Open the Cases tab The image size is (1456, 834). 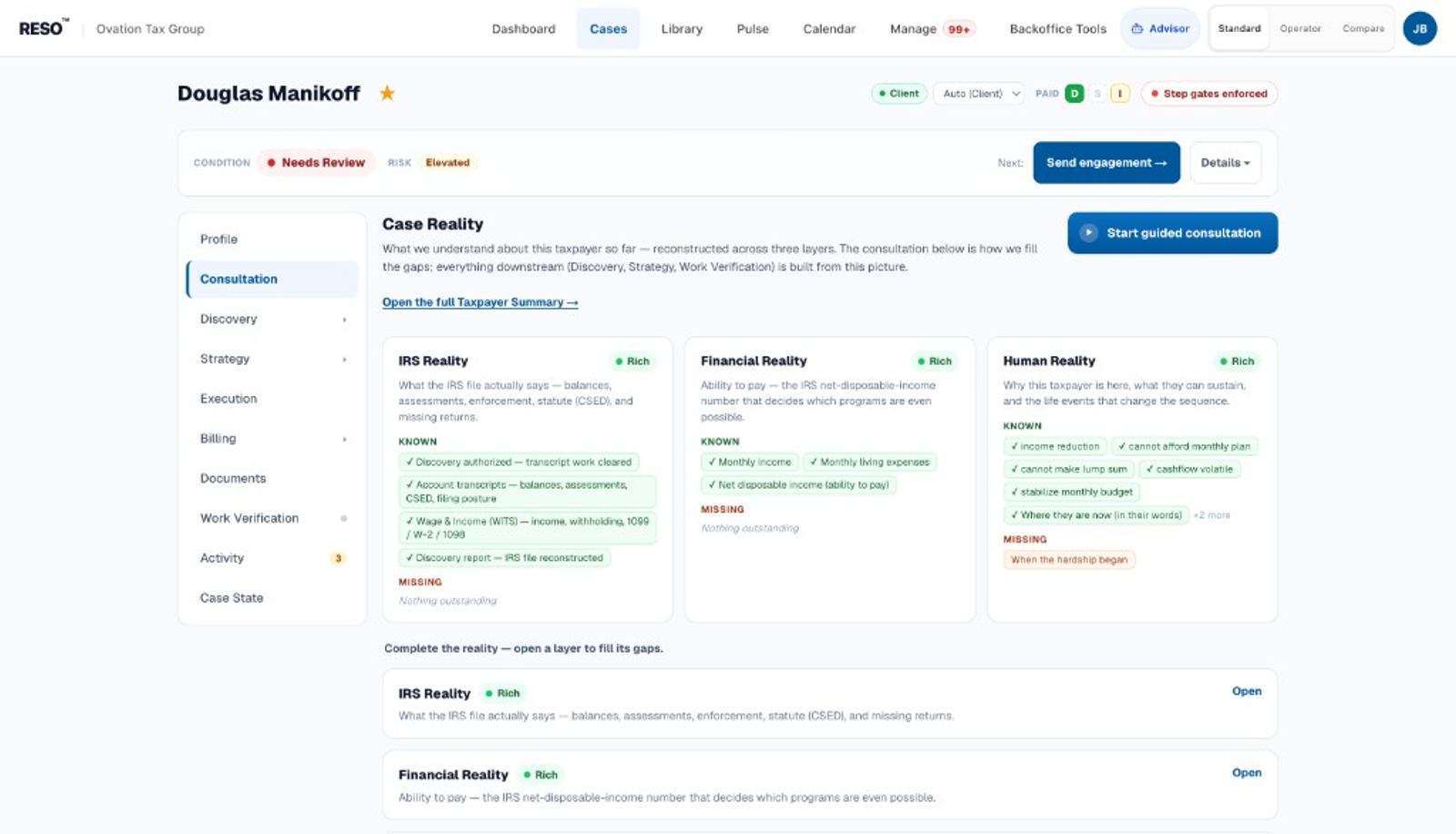click(x=608, y=28)
